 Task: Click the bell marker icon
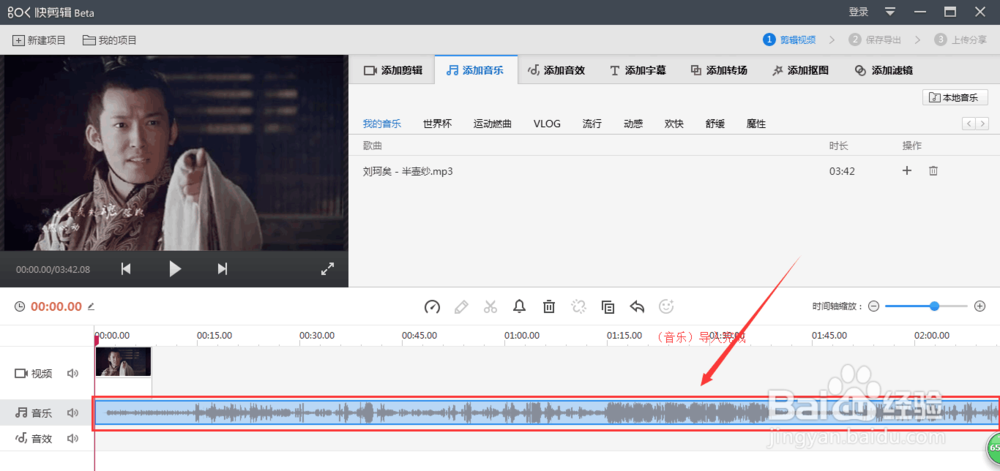pyautogui.click(x=520, y=307)
